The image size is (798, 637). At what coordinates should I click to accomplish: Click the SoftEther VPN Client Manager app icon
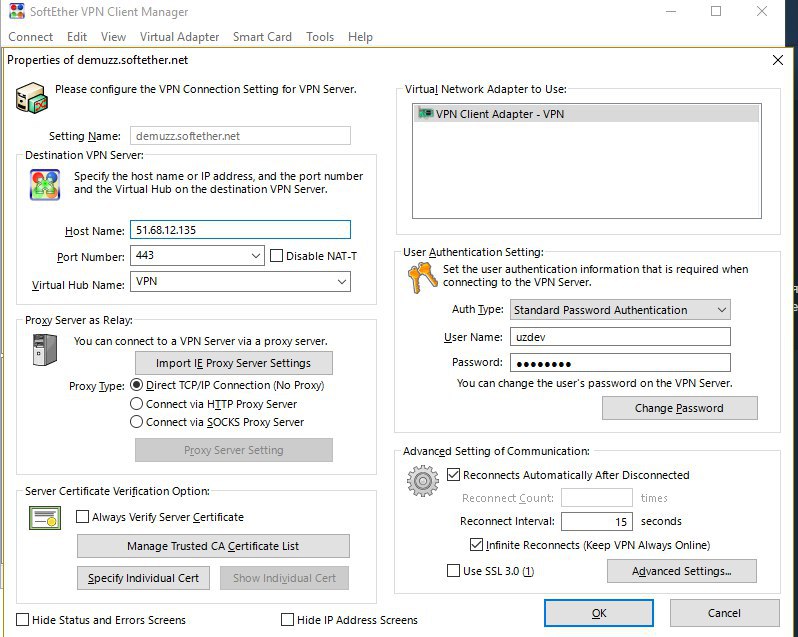click(x=17, y=11)
